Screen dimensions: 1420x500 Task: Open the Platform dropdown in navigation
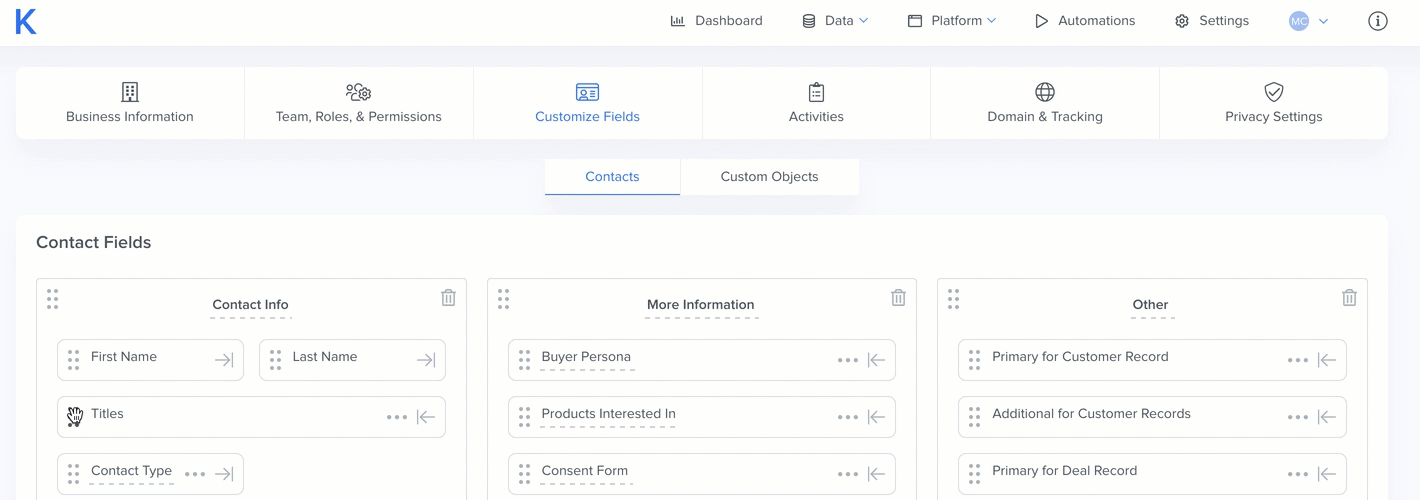951,21
